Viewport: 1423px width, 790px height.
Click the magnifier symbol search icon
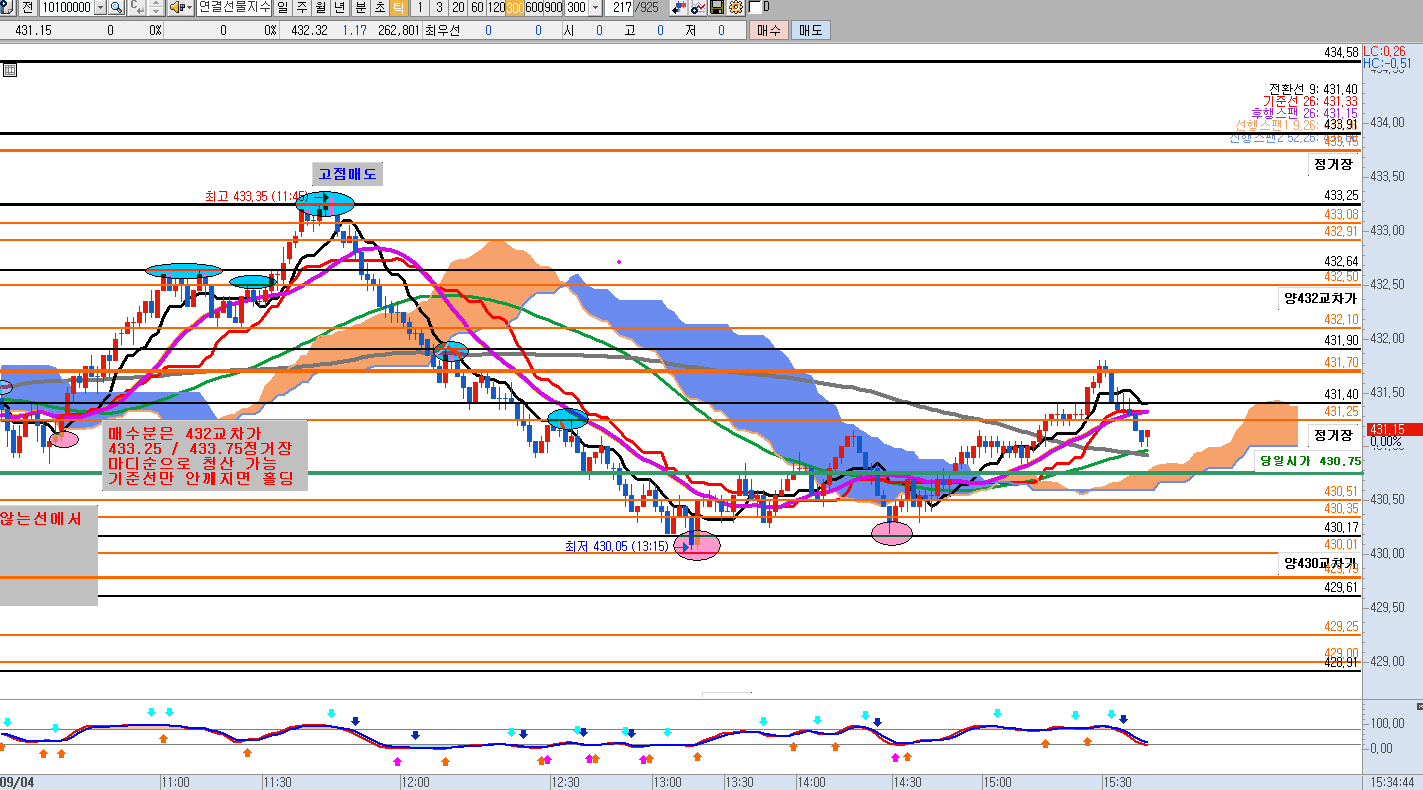(x=116, y=8)
